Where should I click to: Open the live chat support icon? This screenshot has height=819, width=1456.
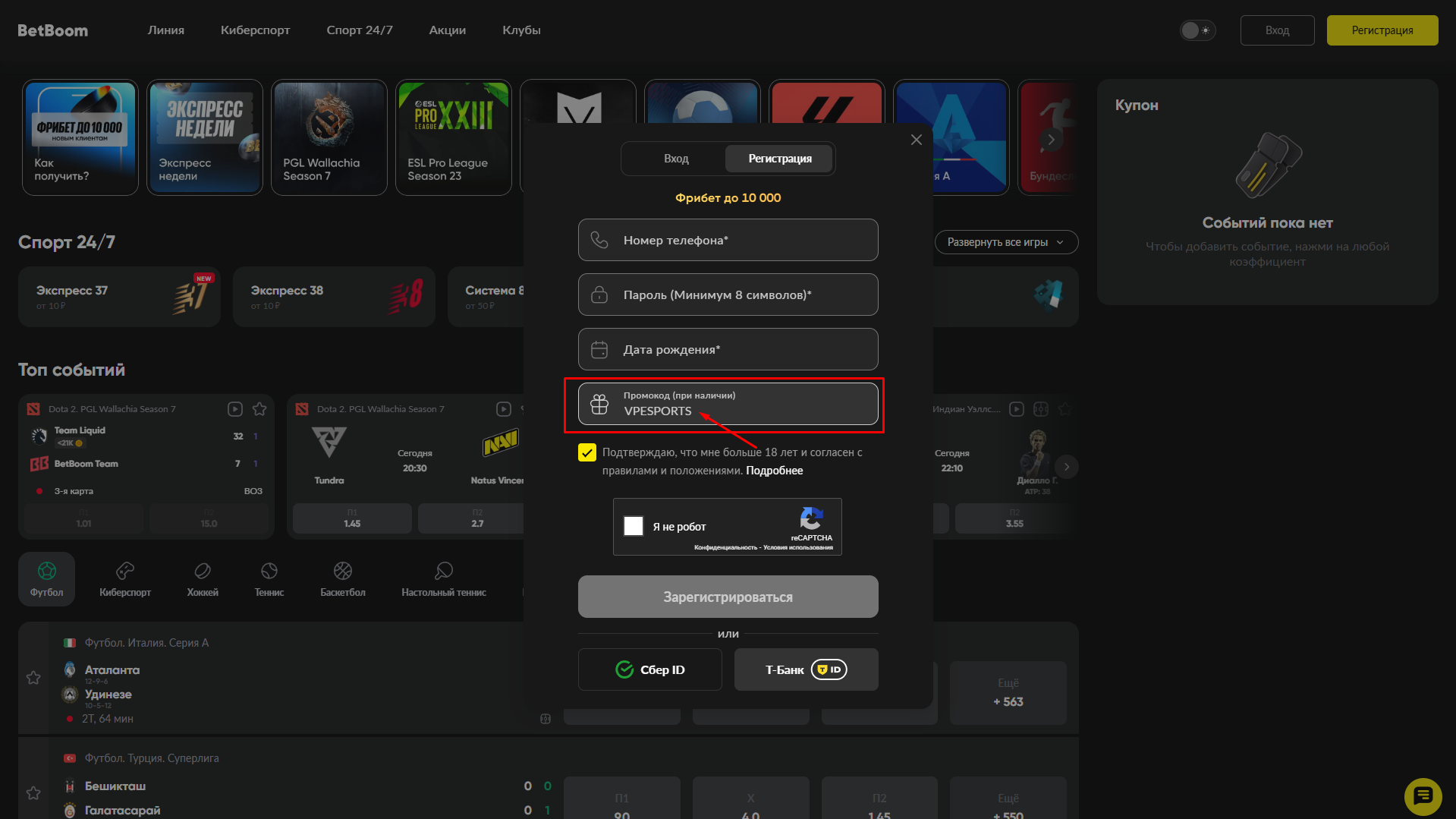tap(1423, 796)
